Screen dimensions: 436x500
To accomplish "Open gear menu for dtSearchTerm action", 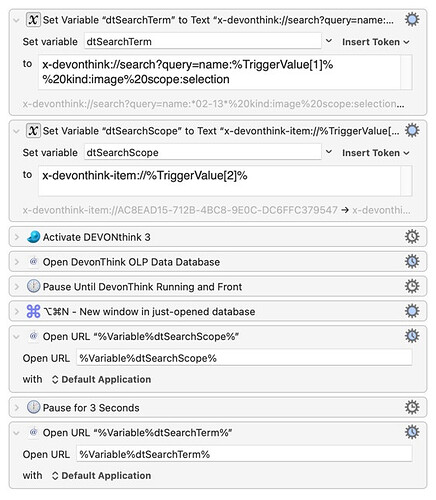I will pos(412,20).
